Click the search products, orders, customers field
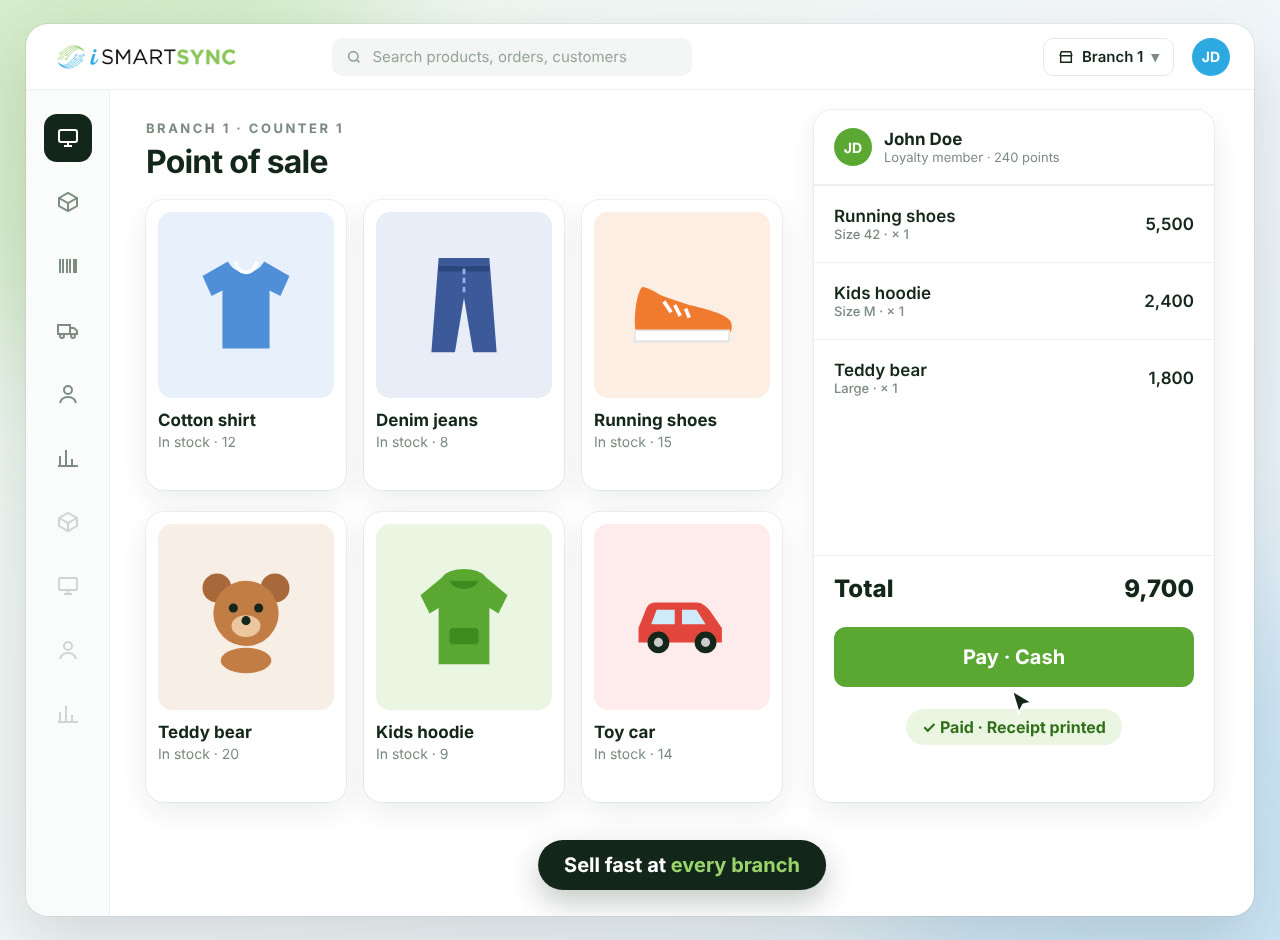 [512, 57]
